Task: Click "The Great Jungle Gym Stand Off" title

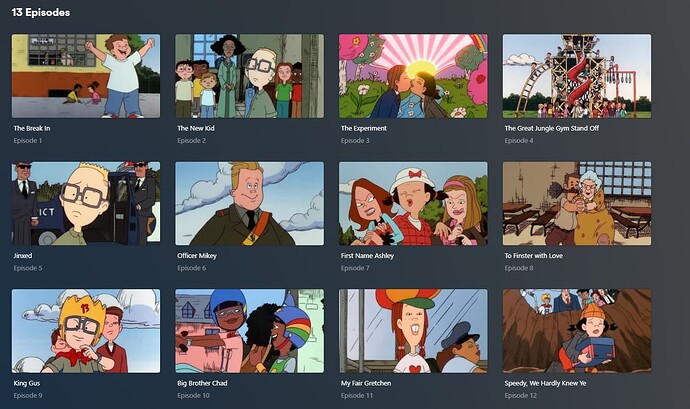Action: 551,128
